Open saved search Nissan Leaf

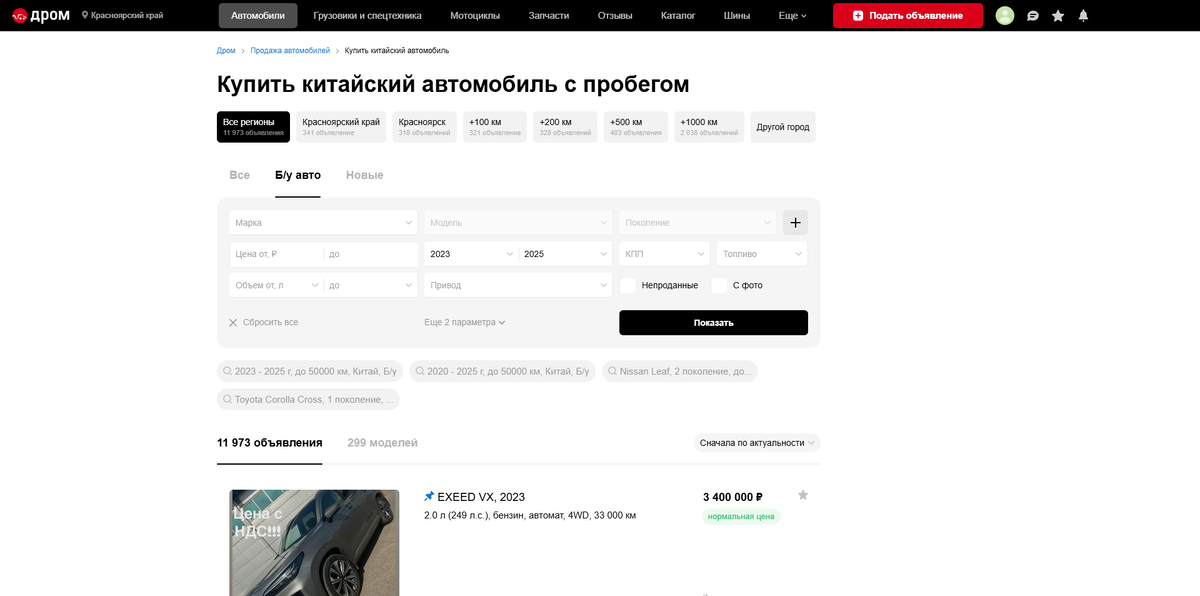click(x=680, y=371)
